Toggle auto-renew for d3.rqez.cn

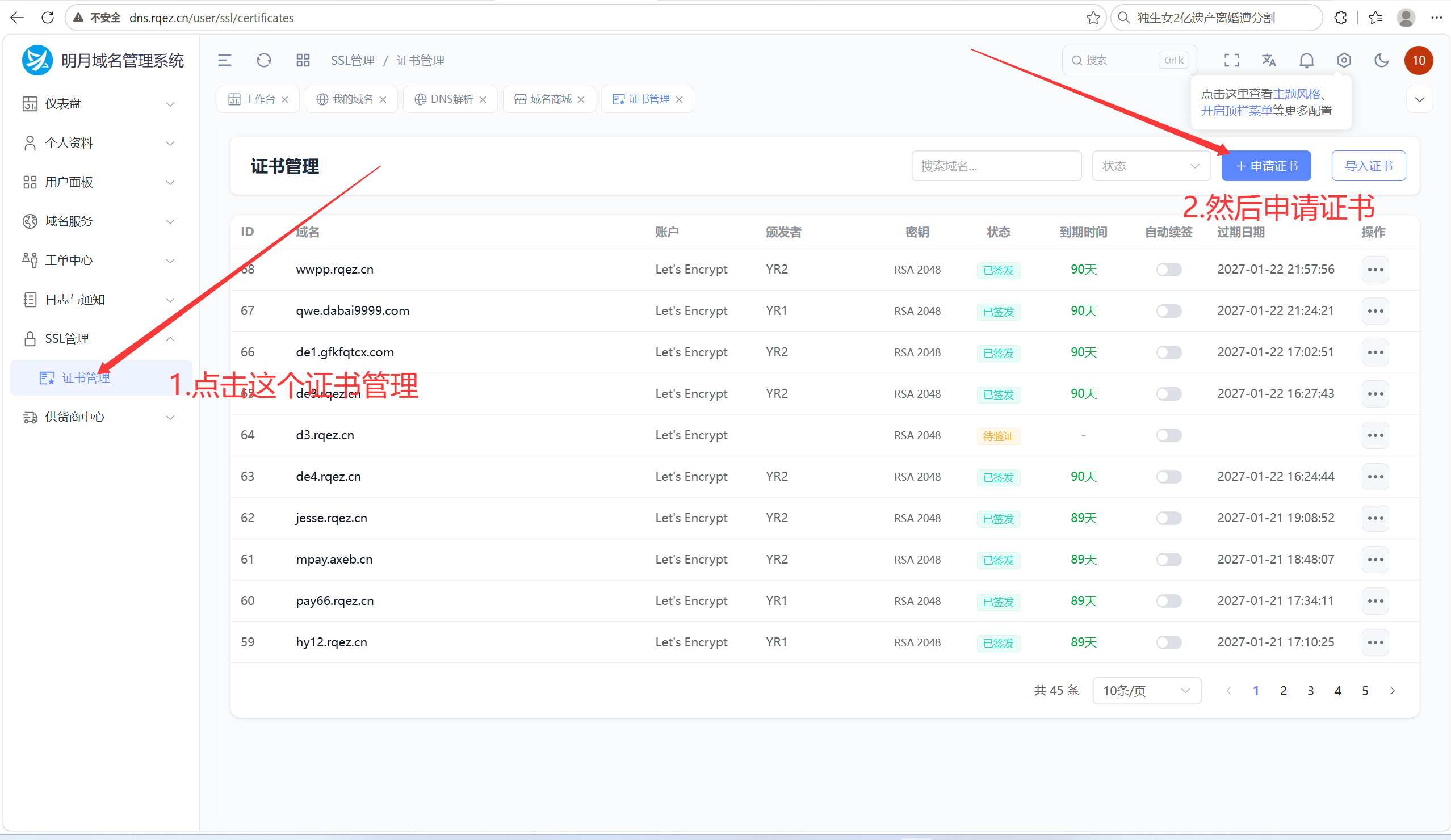click(x=1169, y=435)
